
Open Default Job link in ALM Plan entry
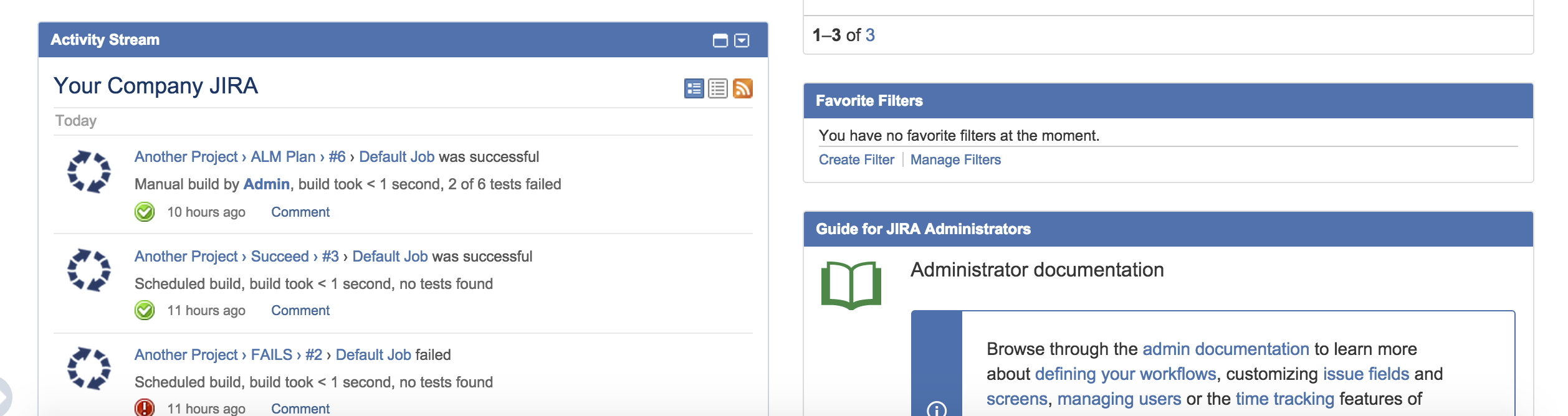point(397,157)
